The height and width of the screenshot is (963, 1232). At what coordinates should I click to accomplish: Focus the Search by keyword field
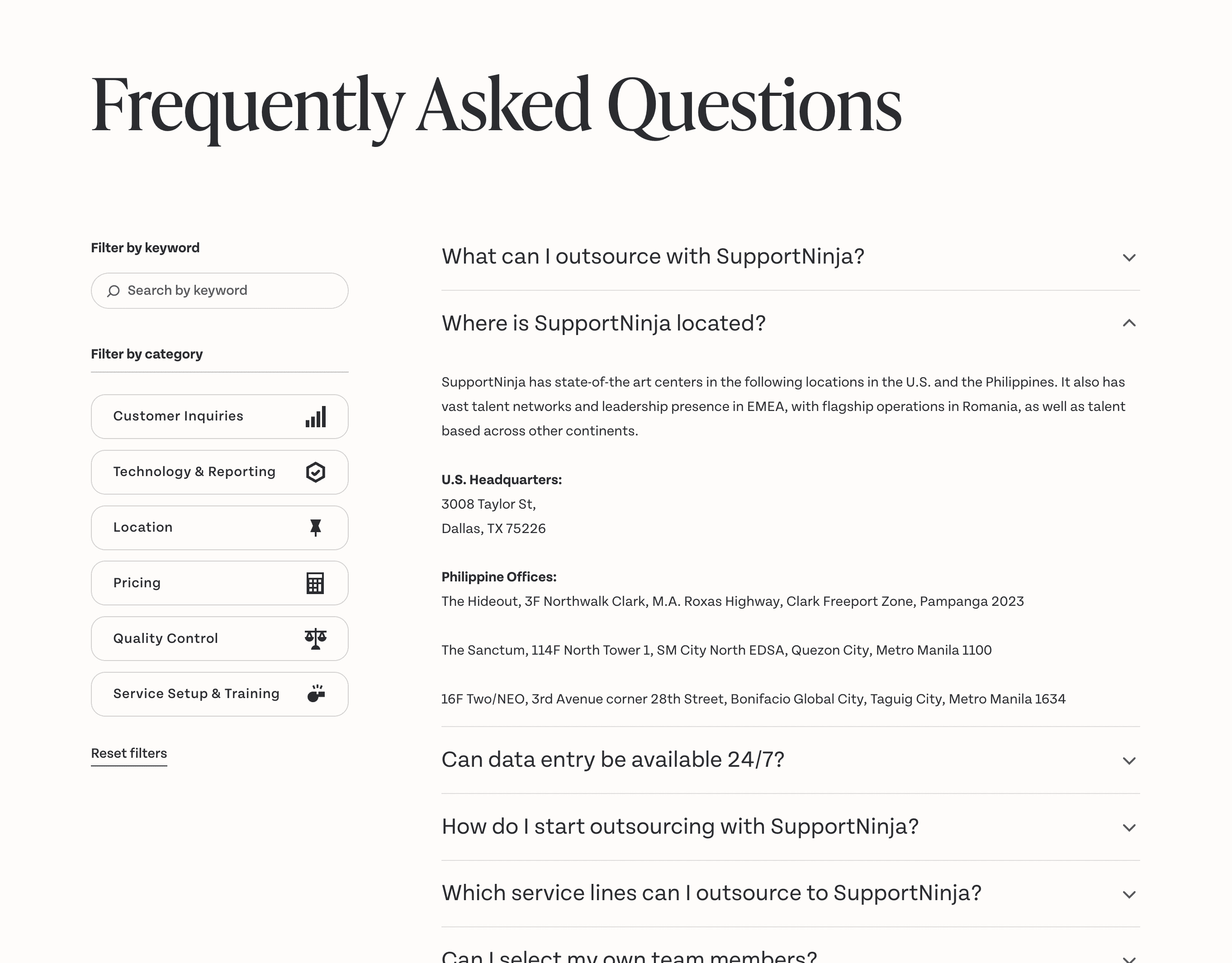click(x=219, y=291)
